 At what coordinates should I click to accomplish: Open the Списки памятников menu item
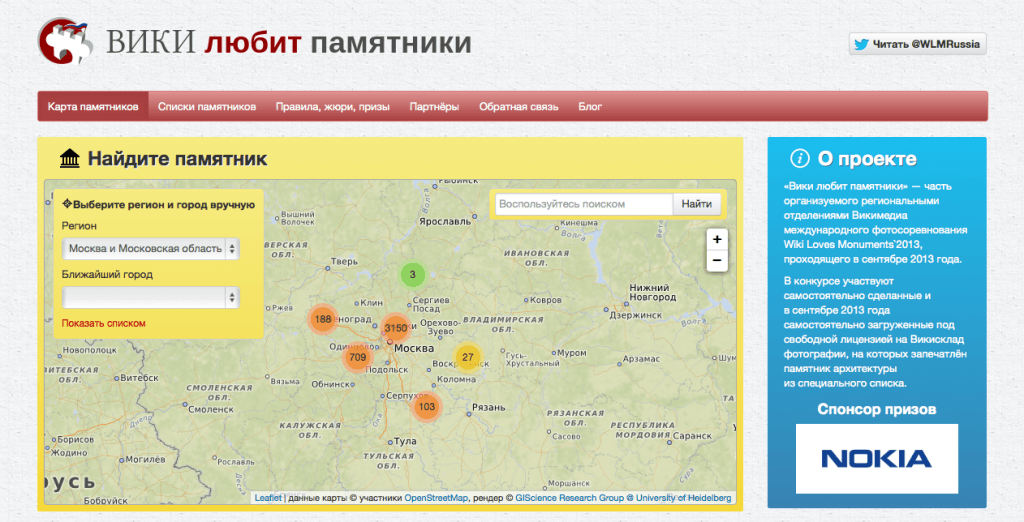207,107
